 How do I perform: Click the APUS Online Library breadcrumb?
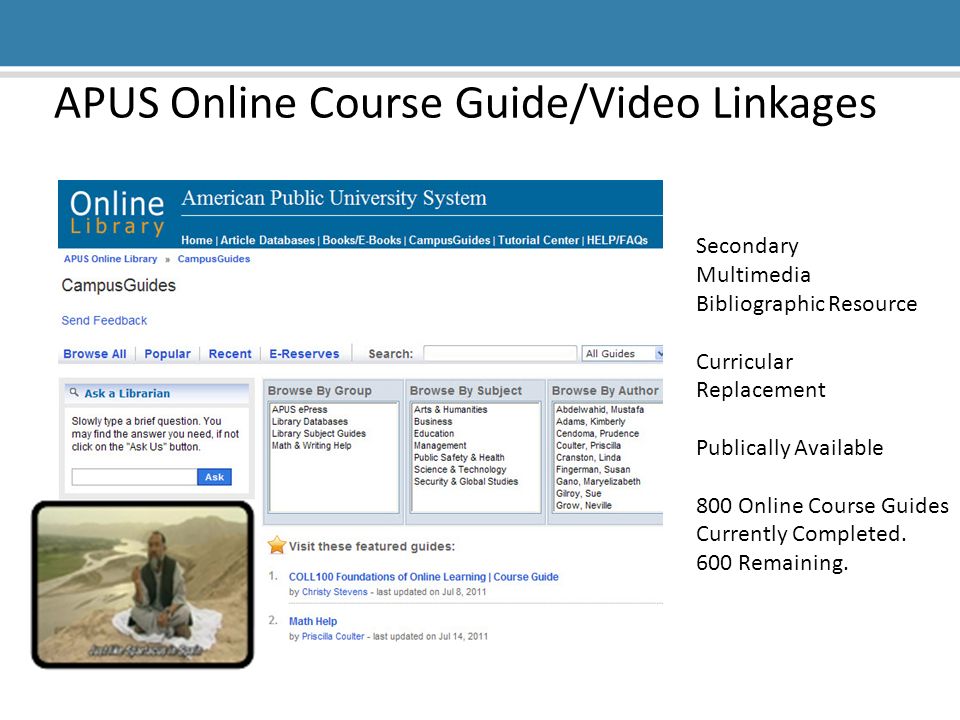[x=110, y=259]
